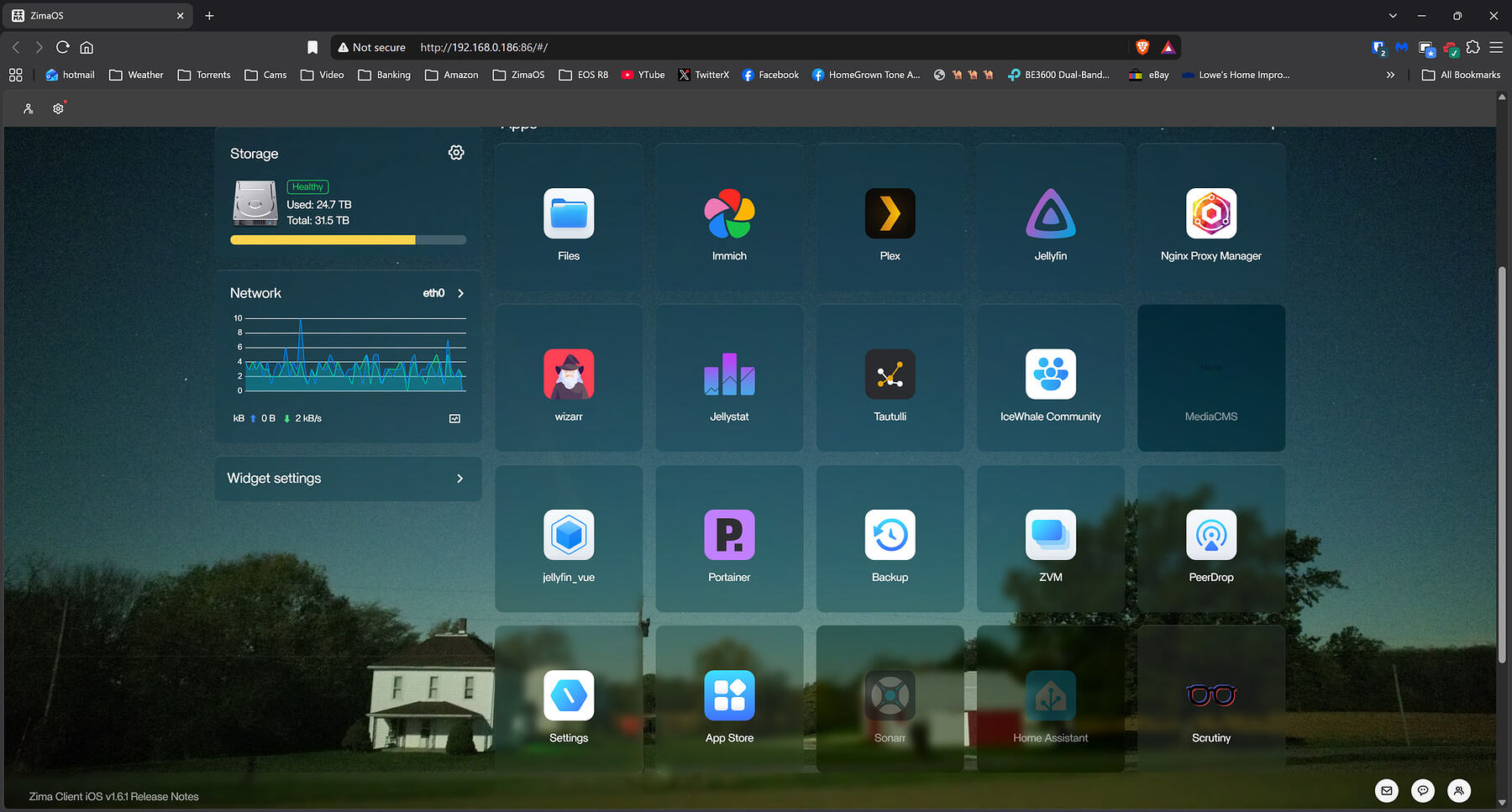Screen dimensions: 1512x812
Task: Open the All Bookmarks folder
Action: (1461, 75)
